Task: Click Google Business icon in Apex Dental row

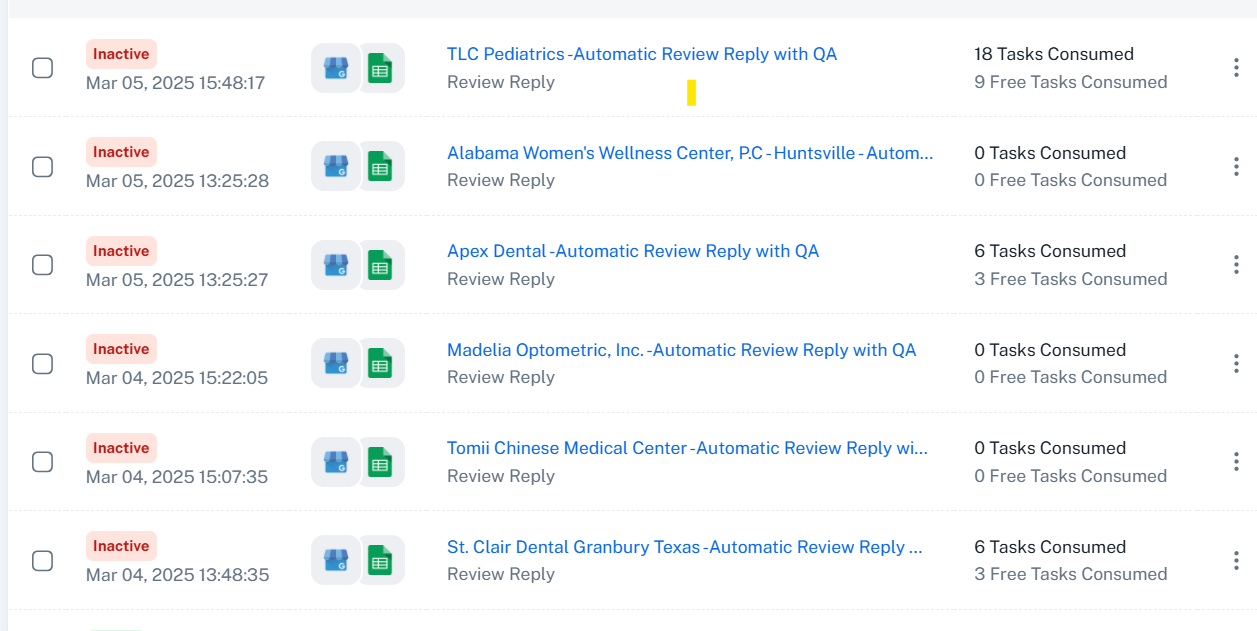Action: (x=335, y=265)
